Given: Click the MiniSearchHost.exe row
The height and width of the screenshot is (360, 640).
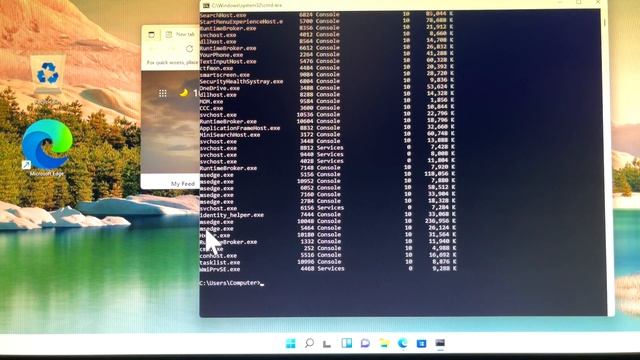Looking at the screenshot, I should [327, 134].
